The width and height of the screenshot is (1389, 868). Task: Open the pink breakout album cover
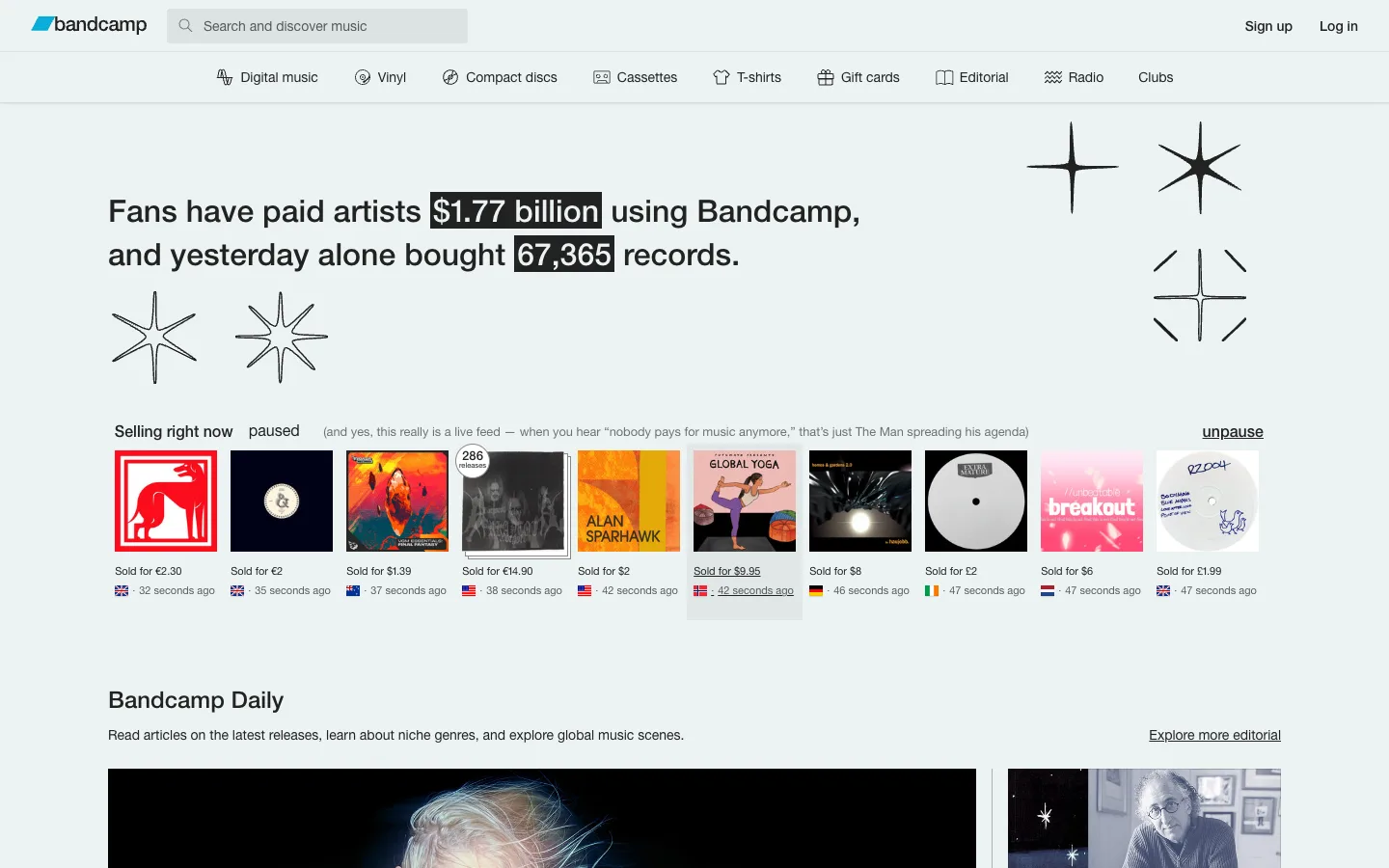tap(1092, 502)
